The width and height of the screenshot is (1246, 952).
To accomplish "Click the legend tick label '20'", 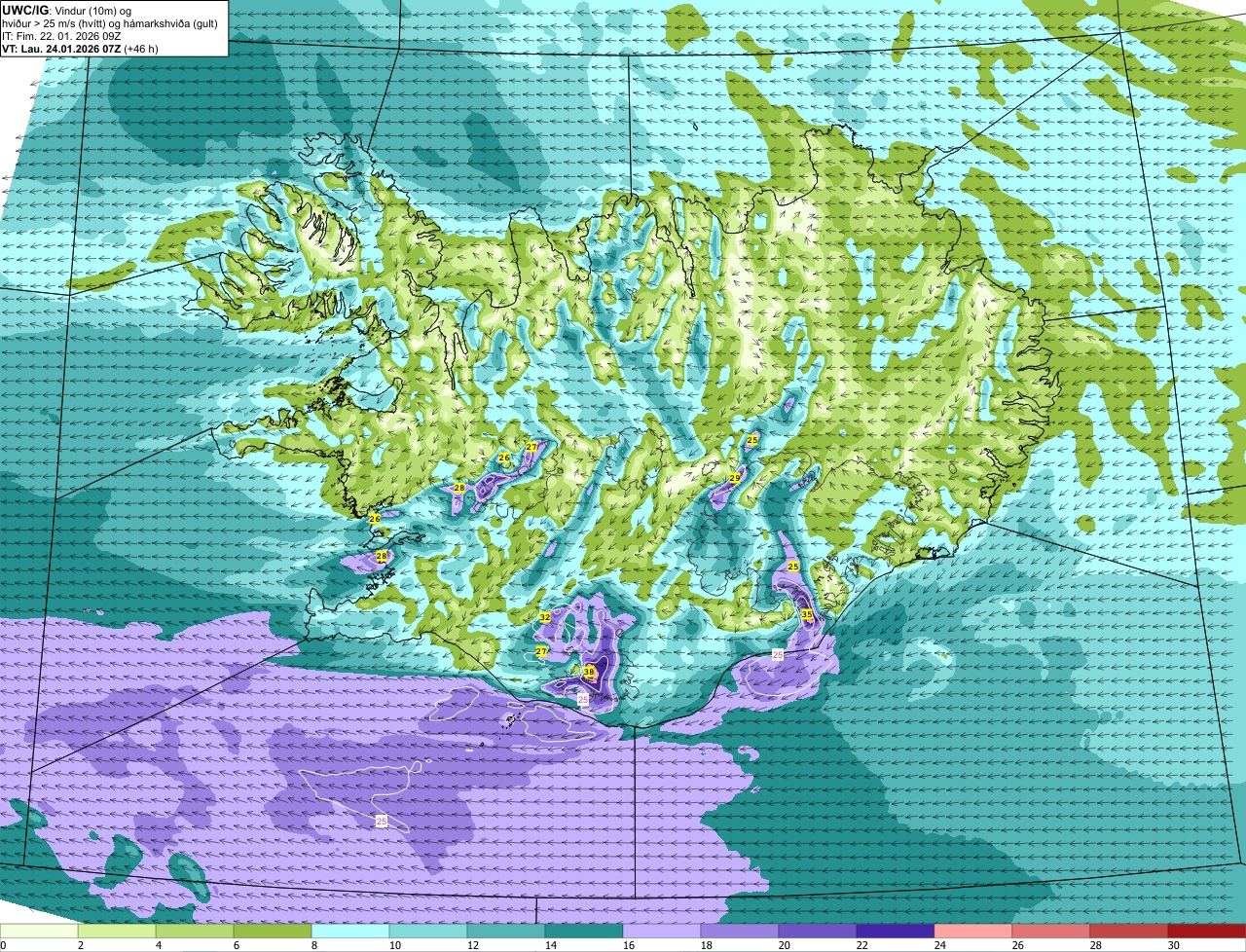I will coord(784,945).
